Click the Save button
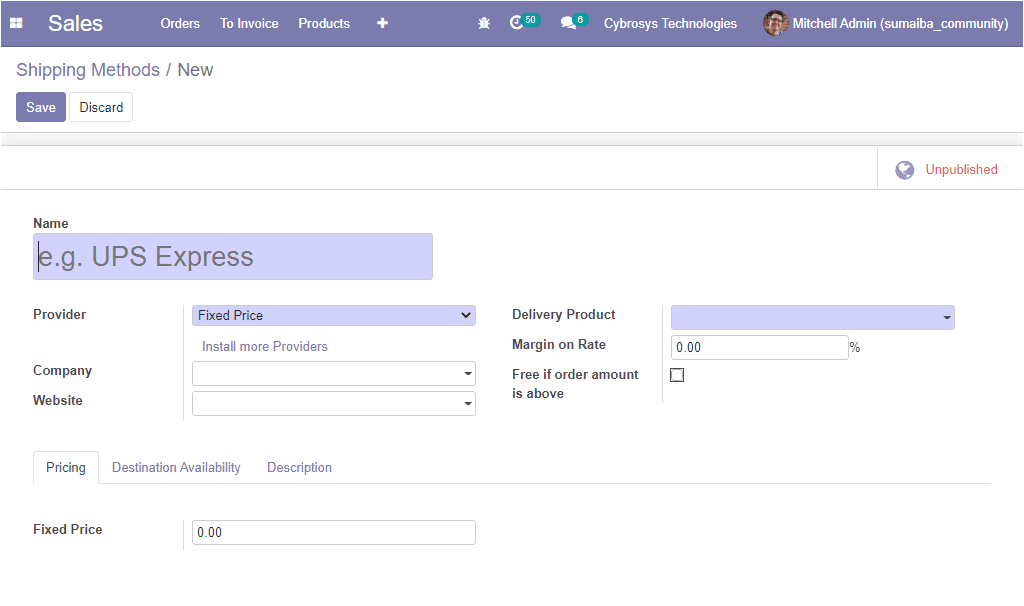Screen dimensions: 1024x606 point(41,107)
